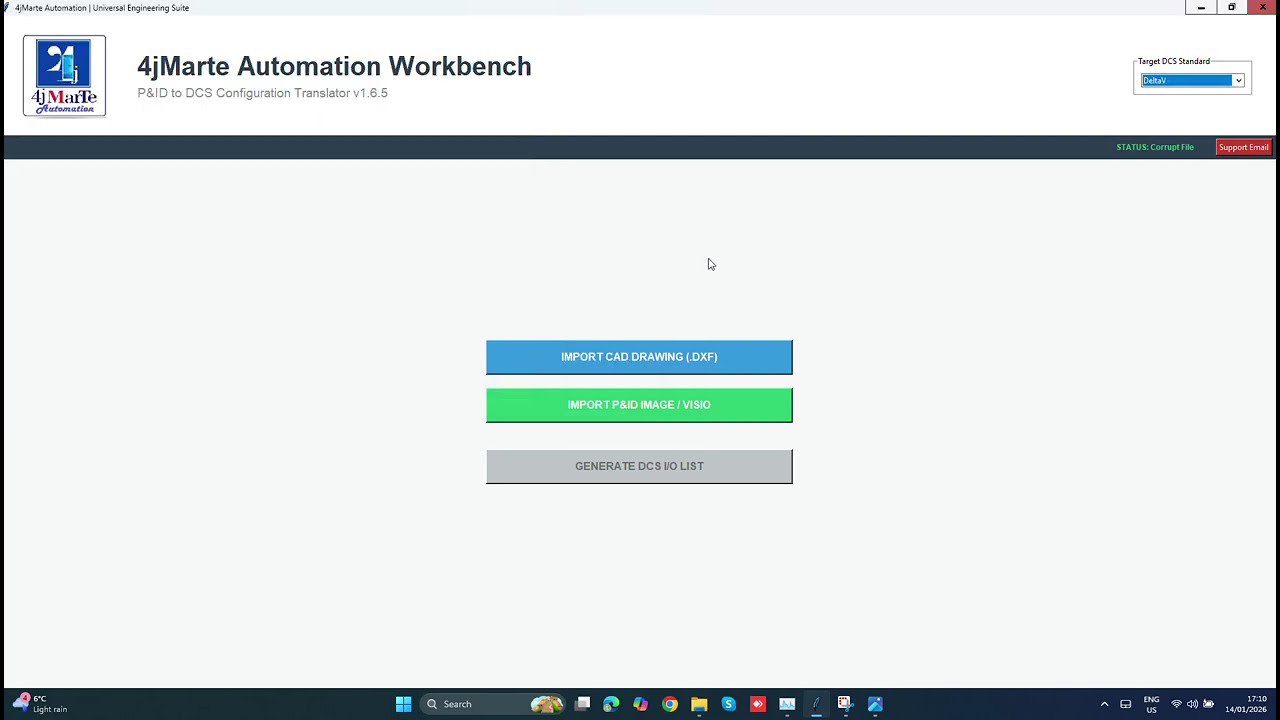Viewport: 1280px width, 720px height.
Task: Open File Explorer from the taskbar
Action: click(x=699, y=704)
